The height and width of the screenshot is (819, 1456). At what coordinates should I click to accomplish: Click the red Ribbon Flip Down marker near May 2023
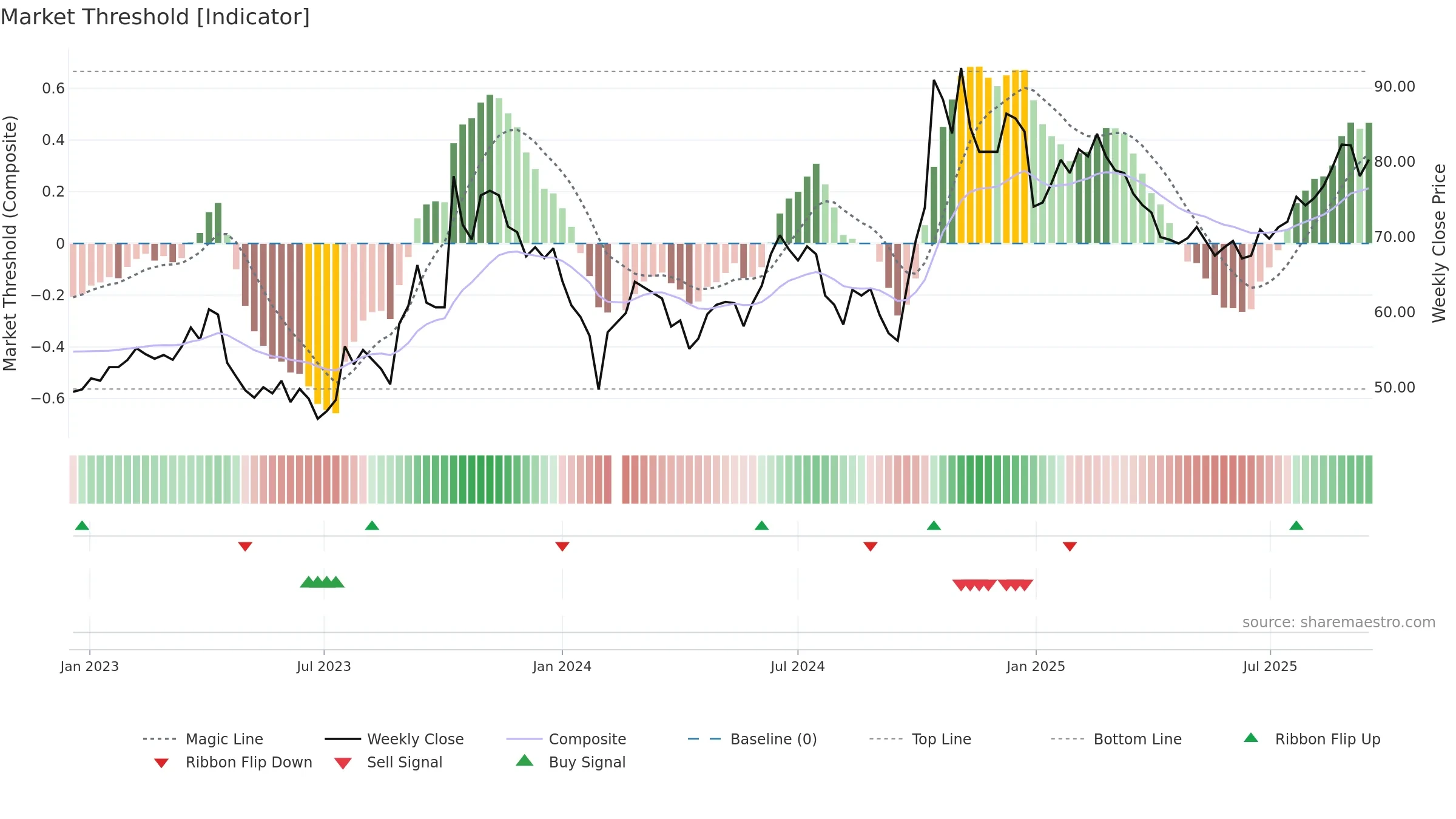pyautogui.click(x=245, y=547)
